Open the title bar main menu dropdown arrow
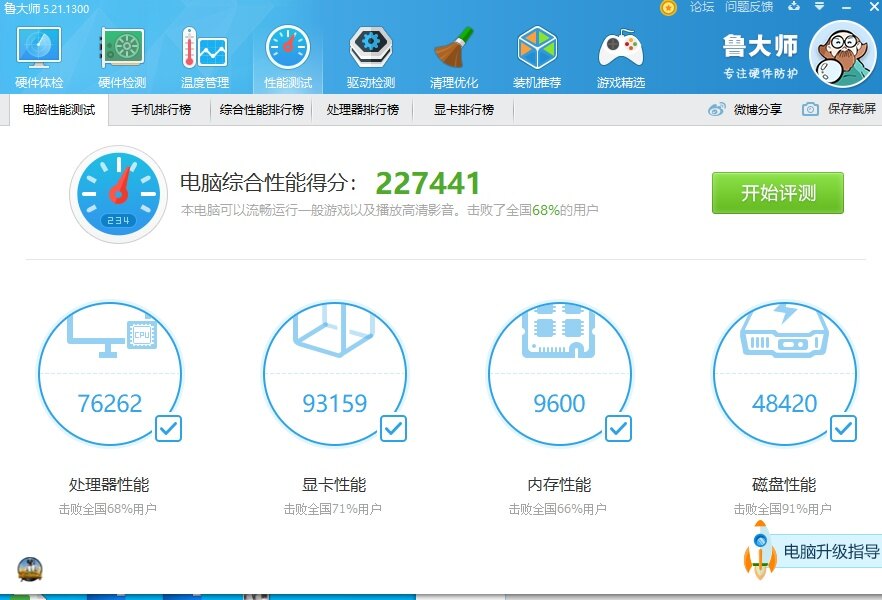The image size is (882, 600). click(x=818, y=8)
